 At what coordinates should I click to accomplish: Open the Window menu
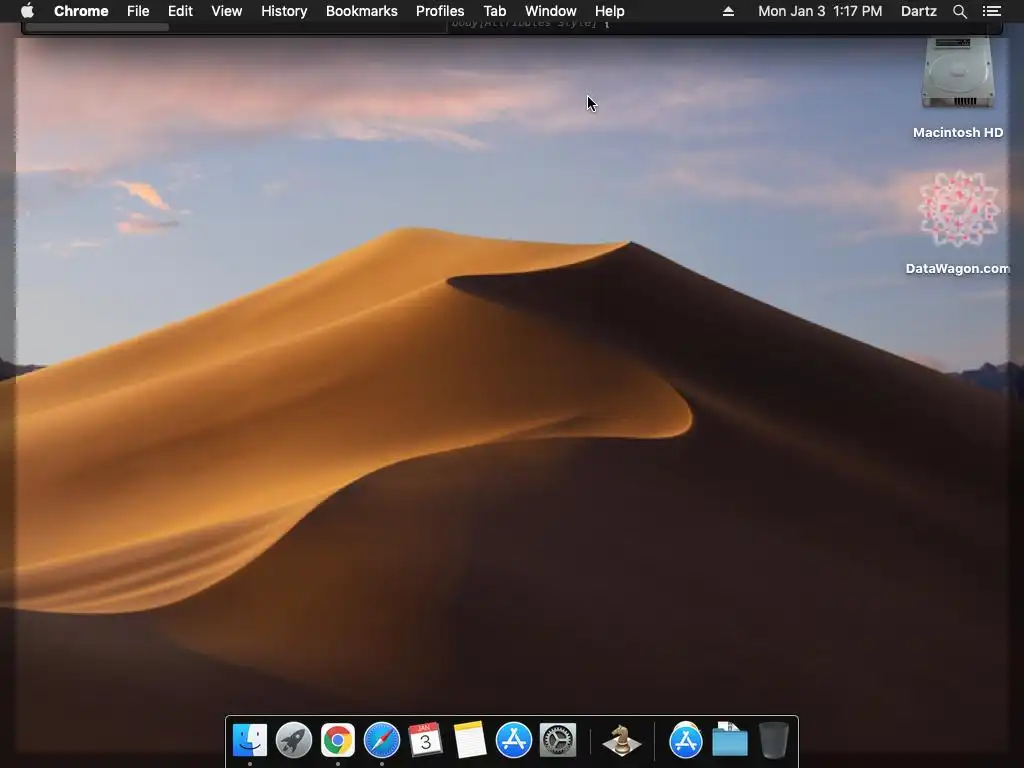coord(551,11)
